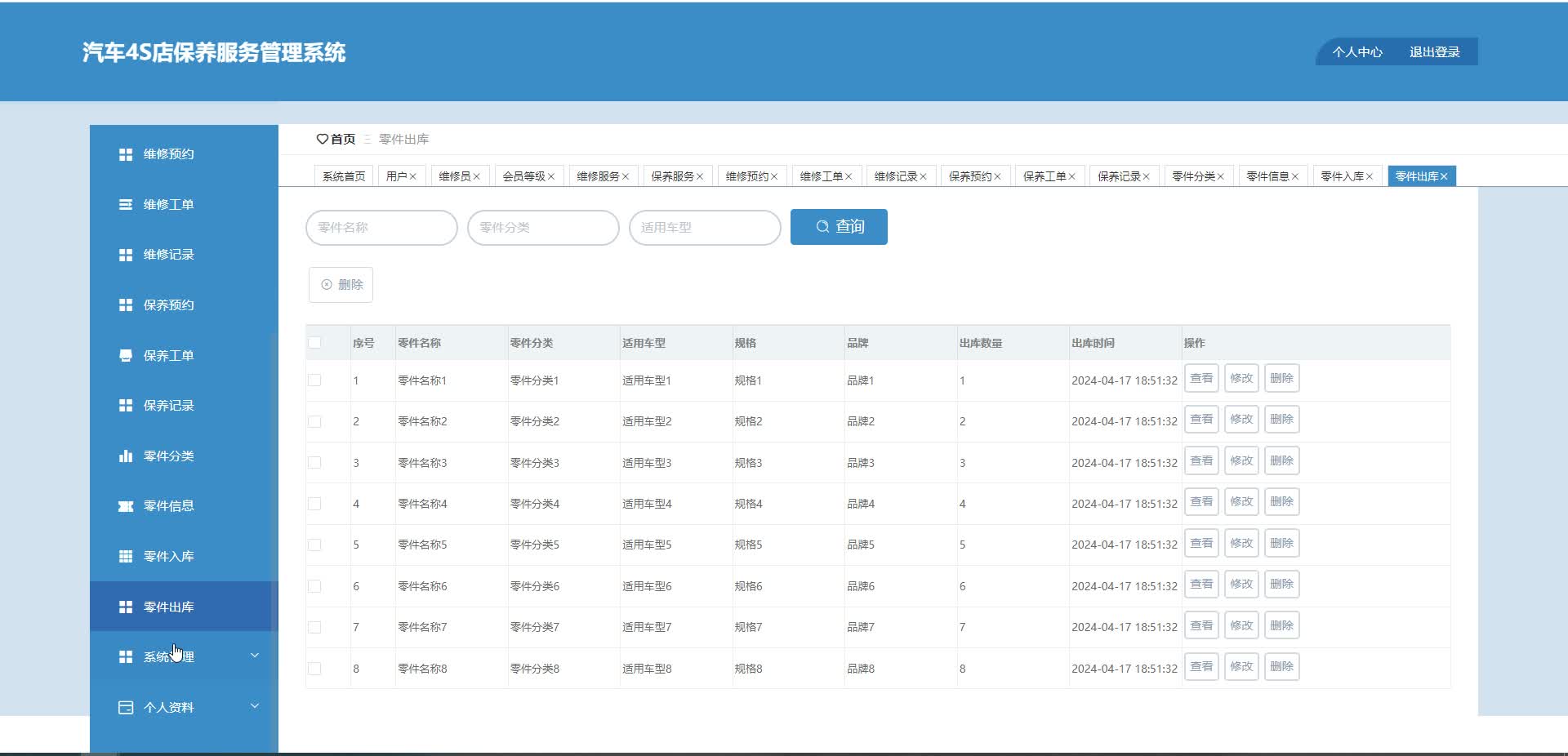Switch to the 系统首页 tab
The width and height of the screenshot is (1568, 756).
pyautogui.click(x=342, y=175)
